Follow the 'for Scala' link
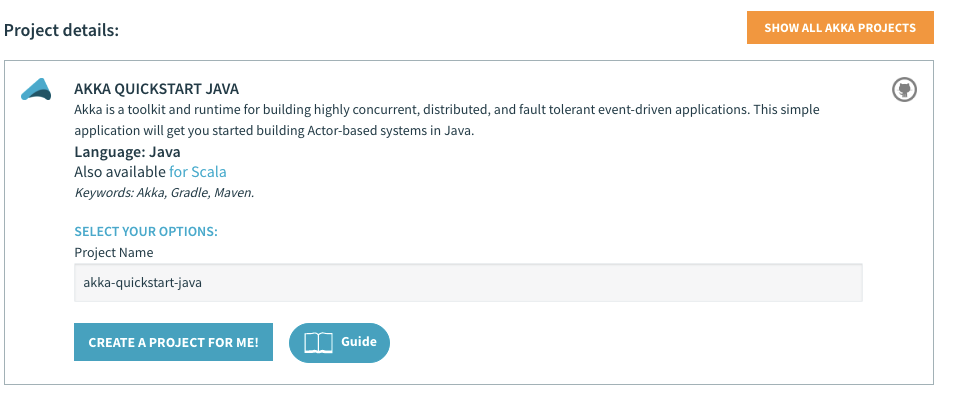 click(x=198, y=171)
